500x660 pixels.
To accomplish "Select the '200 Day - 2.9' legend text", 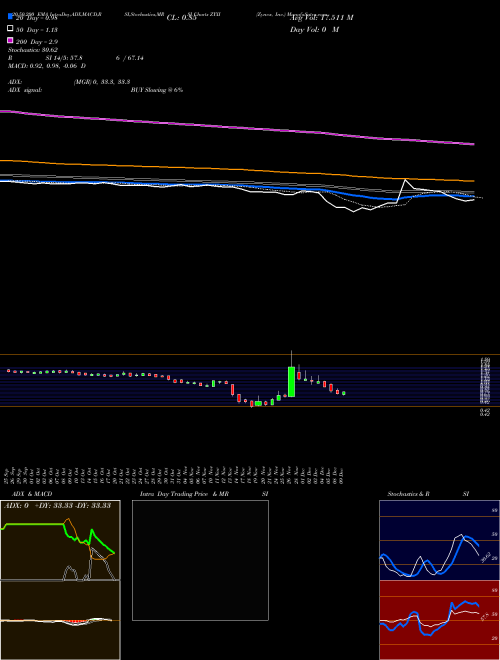I will pyautogui.click(x=37, y=42).
